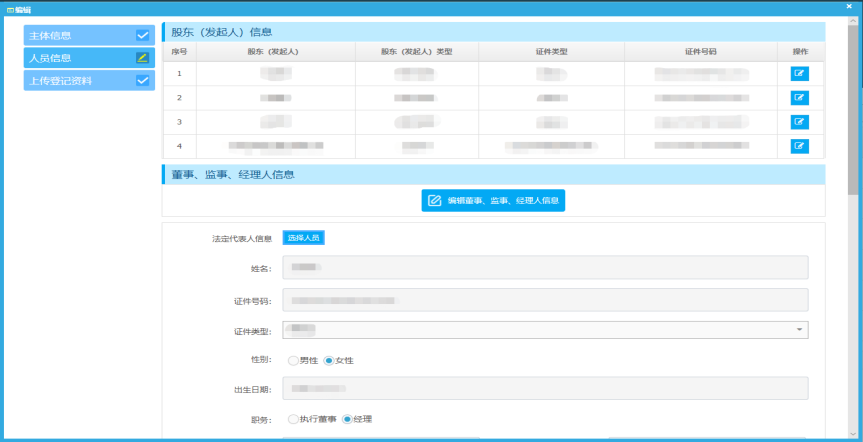Click edit icon for shareholder row 1
863x442 pixels.
800,73
